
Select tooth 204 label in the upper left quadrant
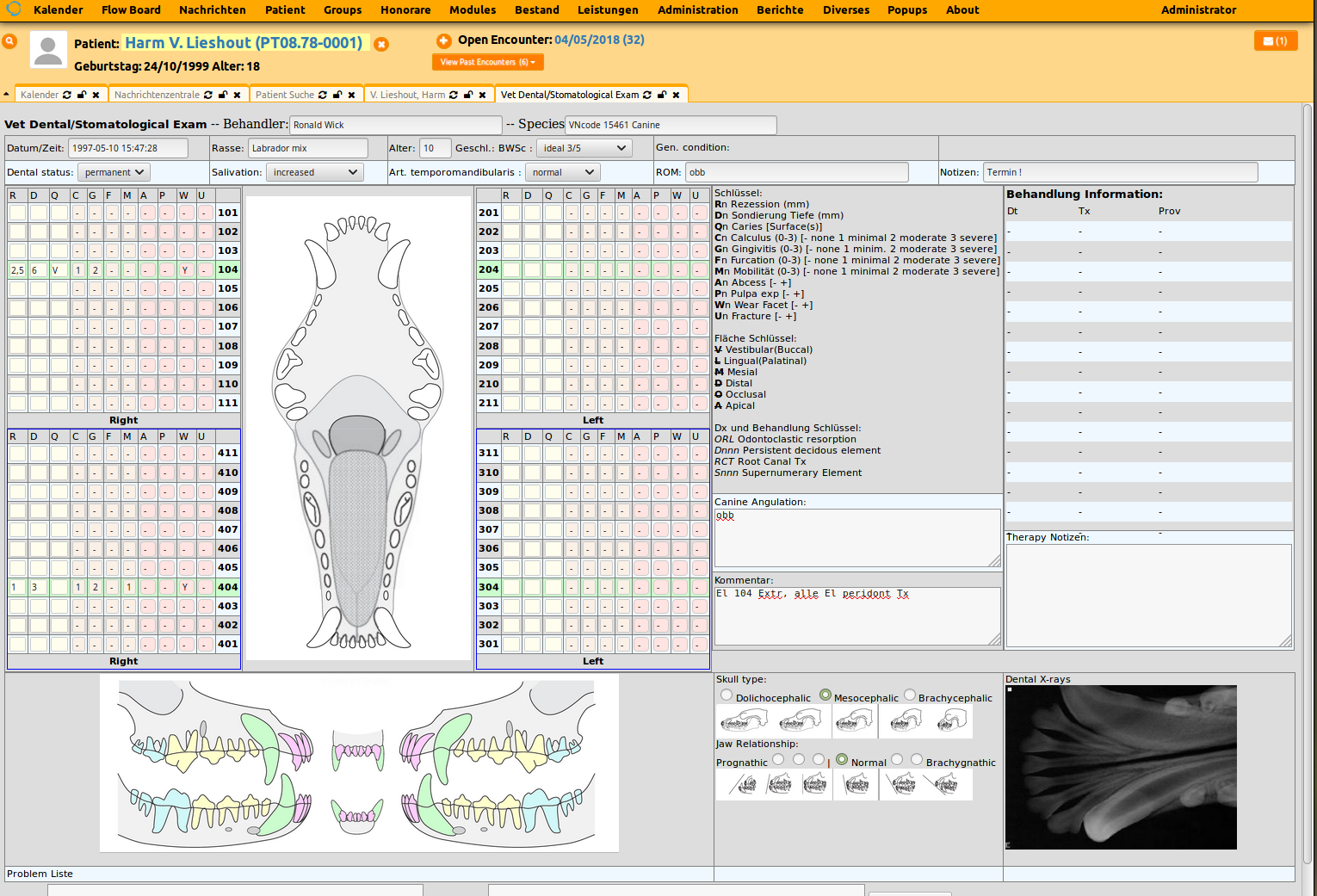coord(489,269)
